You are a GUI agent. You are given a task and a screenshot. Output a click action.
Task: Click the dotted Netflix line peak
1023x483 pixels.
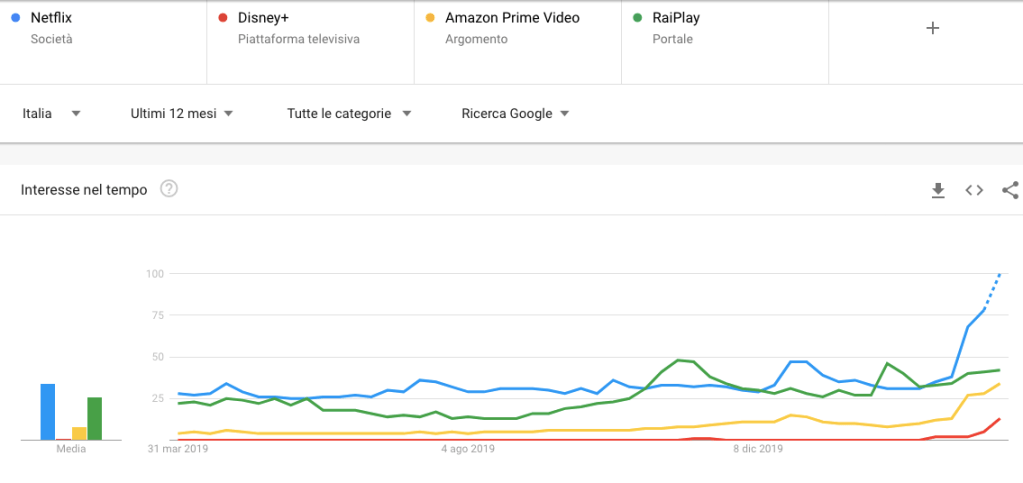point(1000,274)
